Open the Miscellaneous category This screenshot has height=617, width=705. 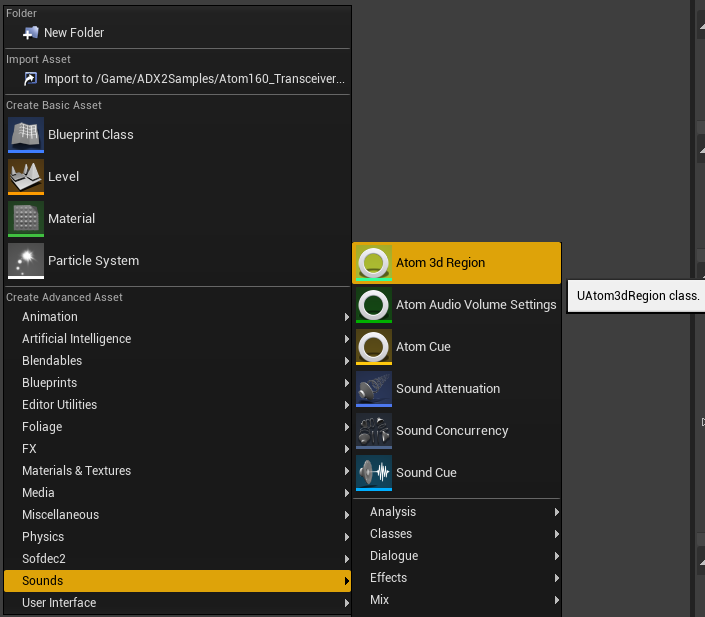pos(177,515)
